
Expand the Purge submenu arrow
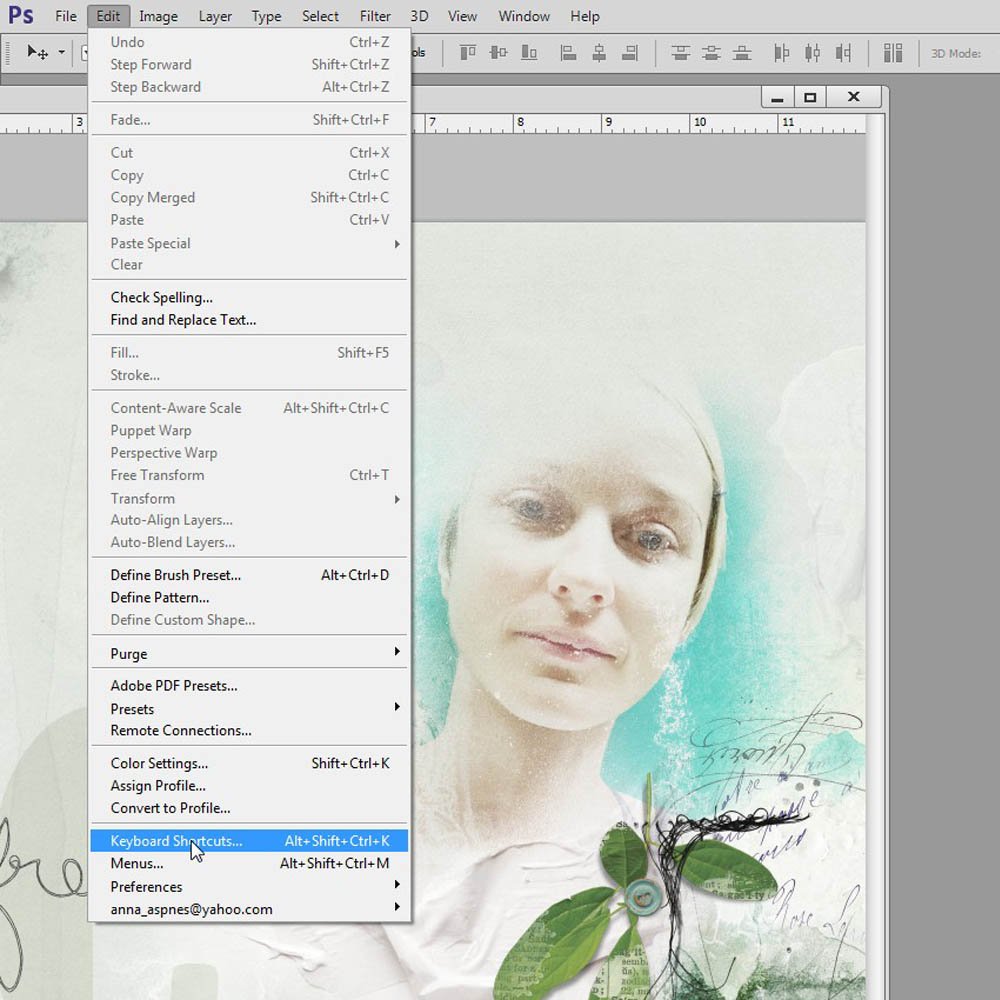coord(397,651)
